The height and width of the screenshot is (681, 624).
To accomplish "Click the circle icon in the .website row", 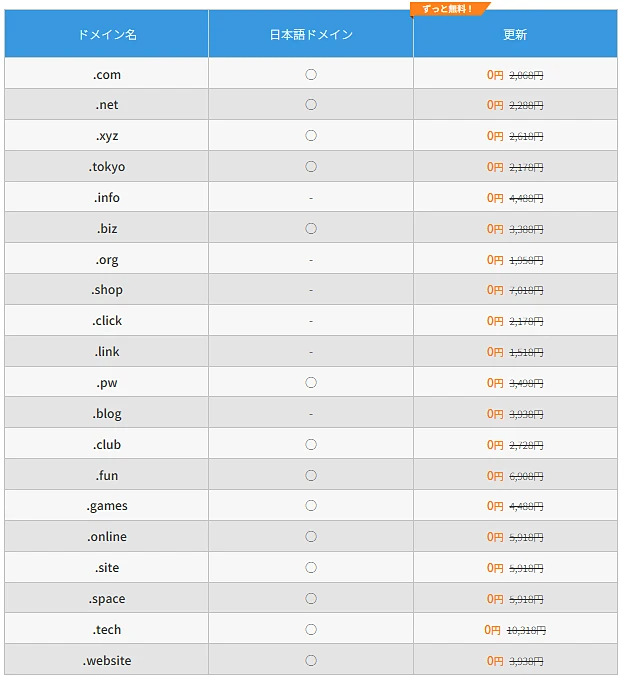I will (x=311, y=661).
